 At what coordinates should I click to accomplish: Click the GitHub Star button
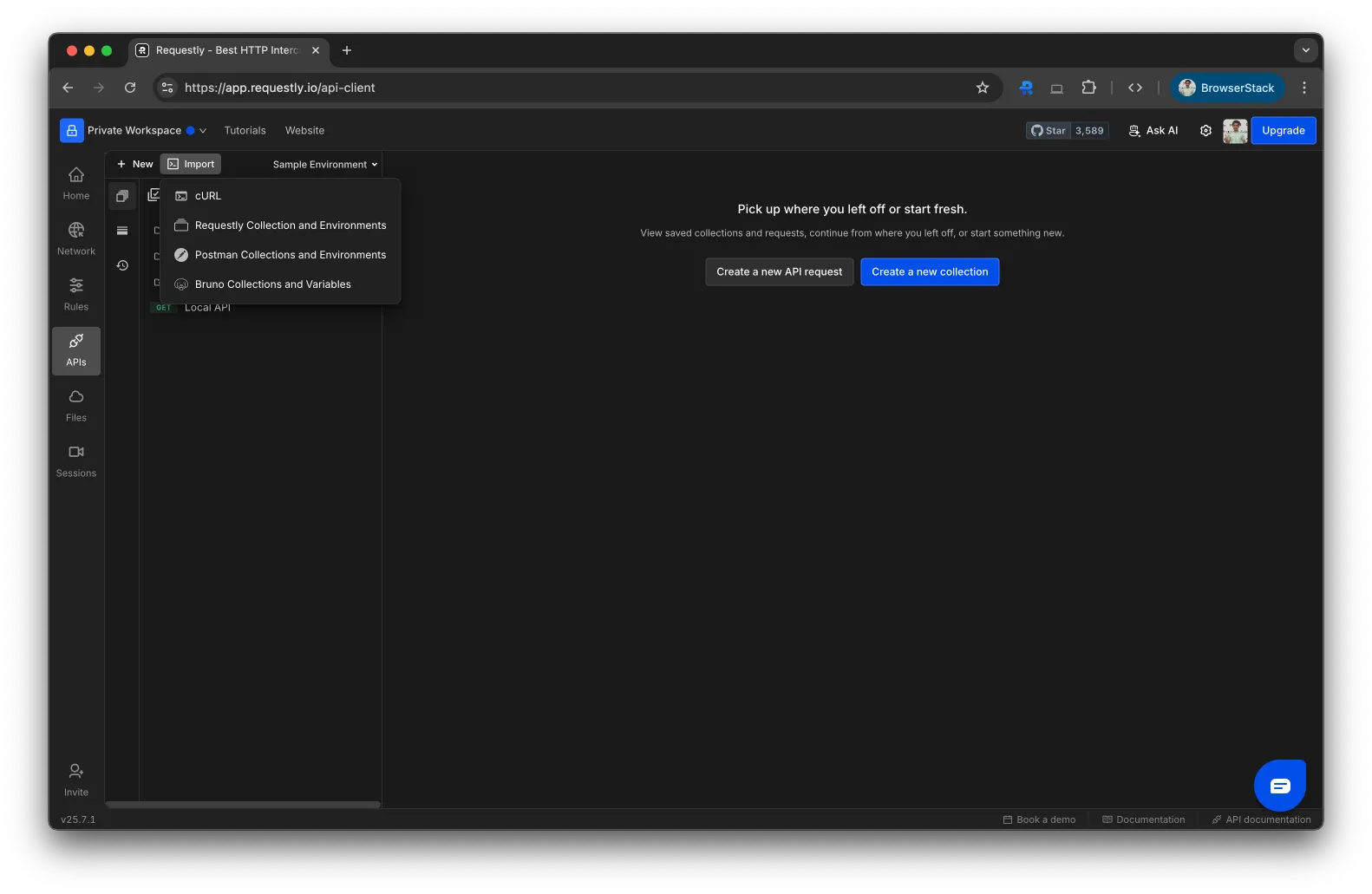point(1049,131)
